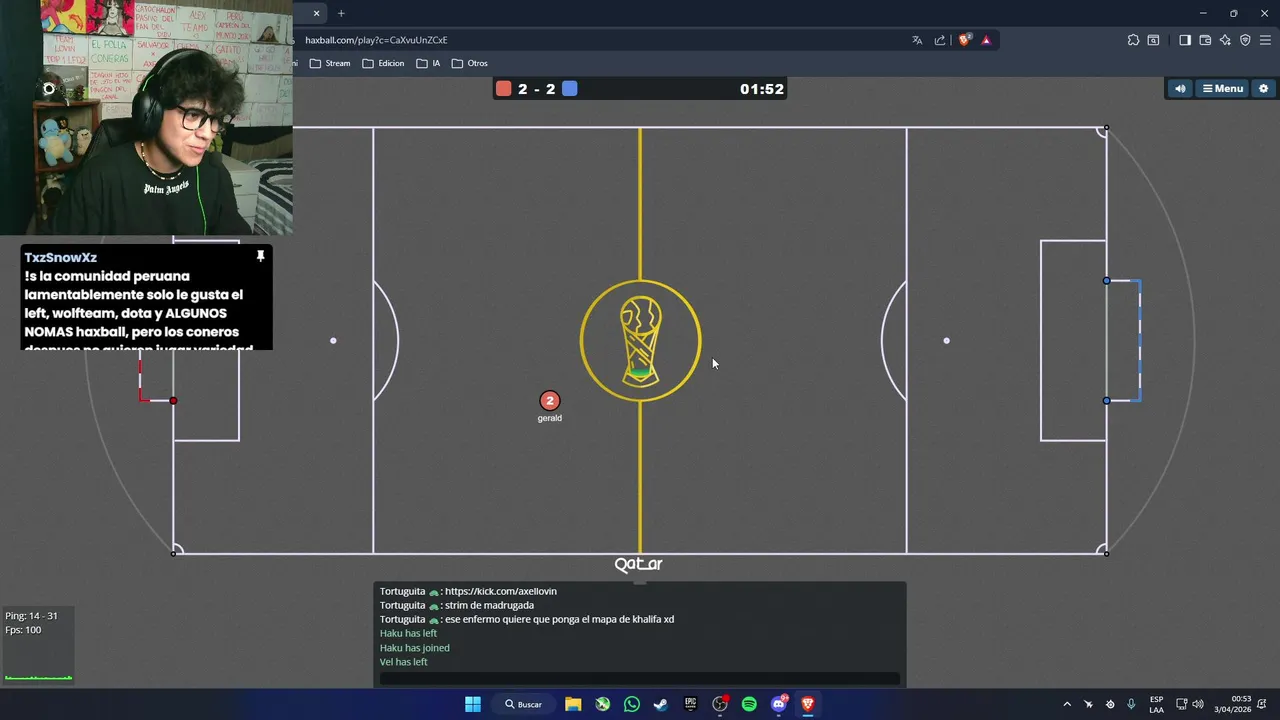Screen dimensions: 1280x720
Task: Open WhatsApp from the taskbar
Action: click(631, 704)
